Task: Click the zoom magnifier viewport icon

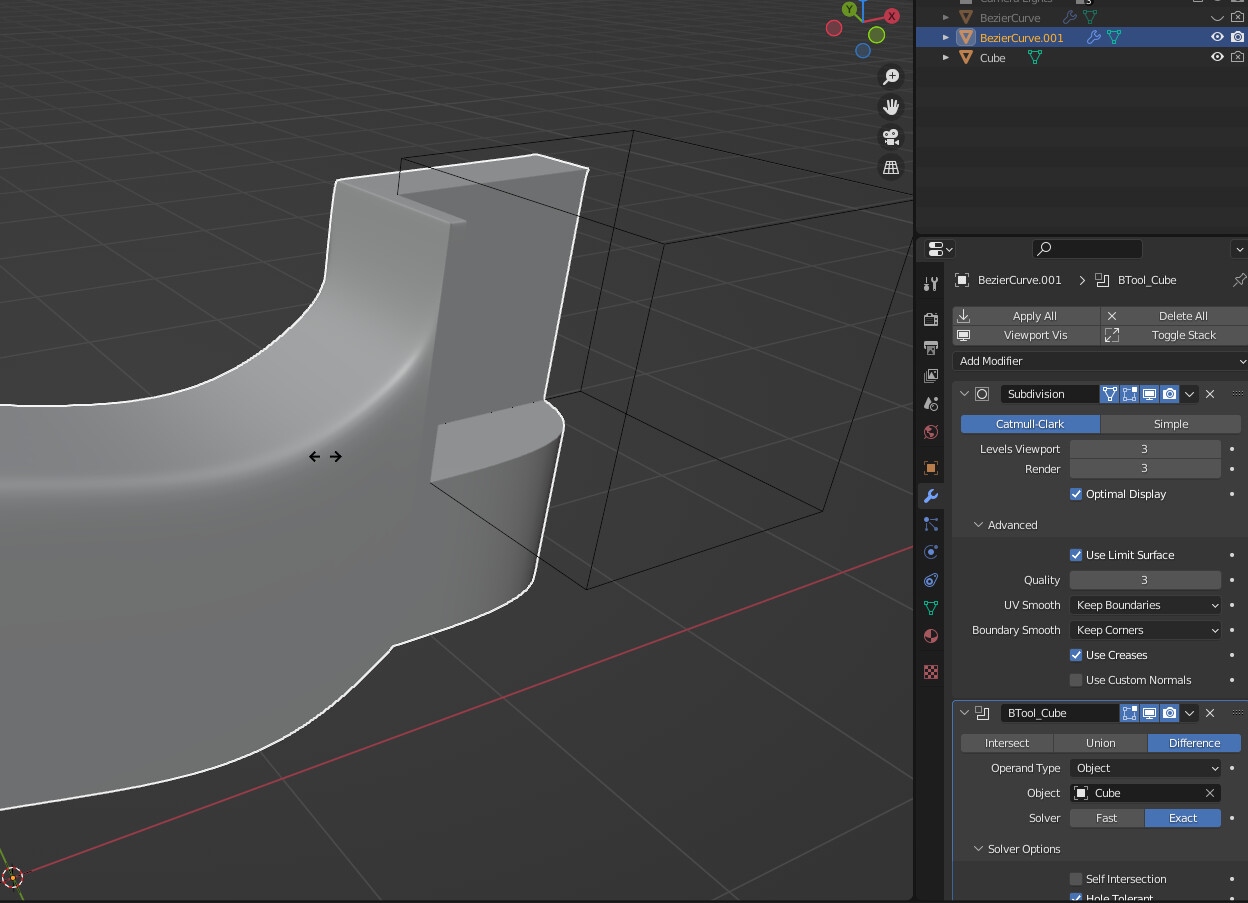Action: 890,77
